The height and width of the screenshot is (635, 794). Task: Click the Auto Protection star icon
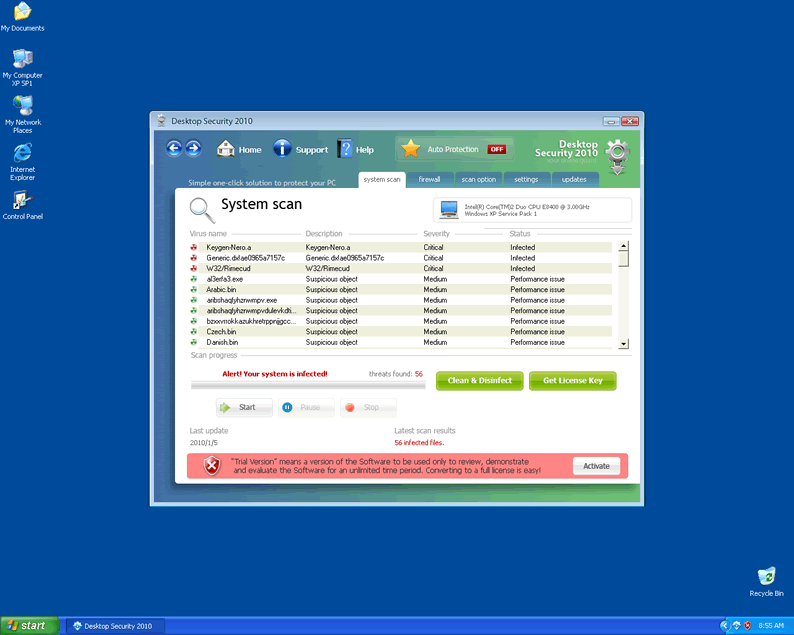pos(410,149)
